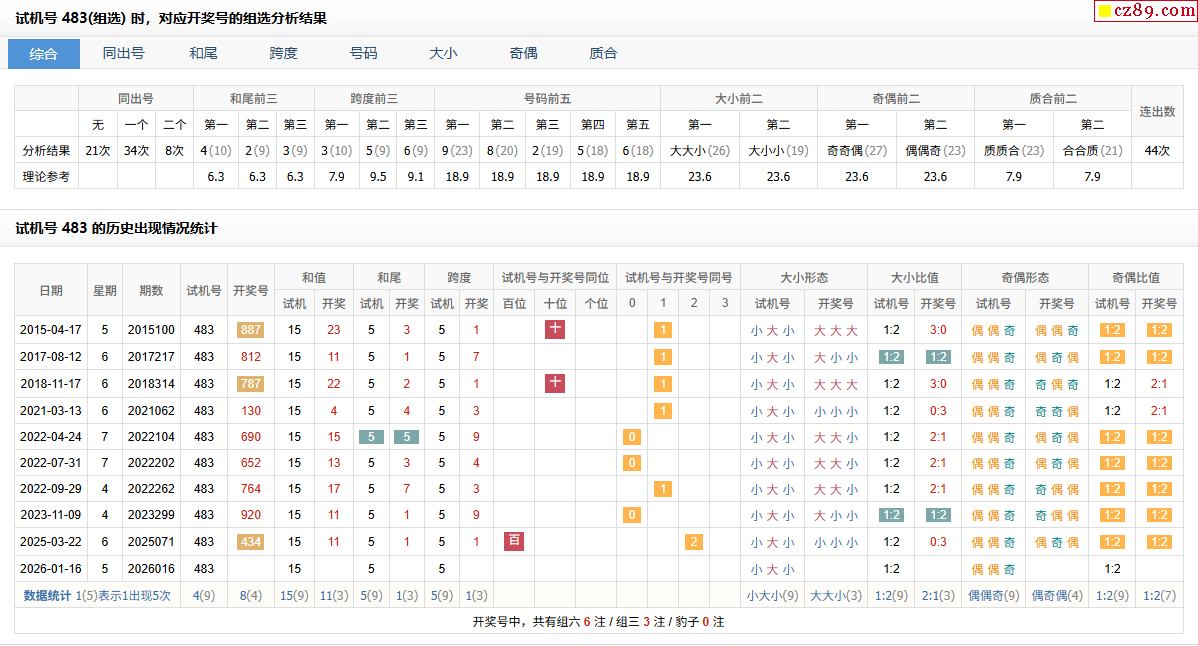1198x646 pixels.
Task: Switch to the 同出号 tab
Action: (x=124, y=54)
